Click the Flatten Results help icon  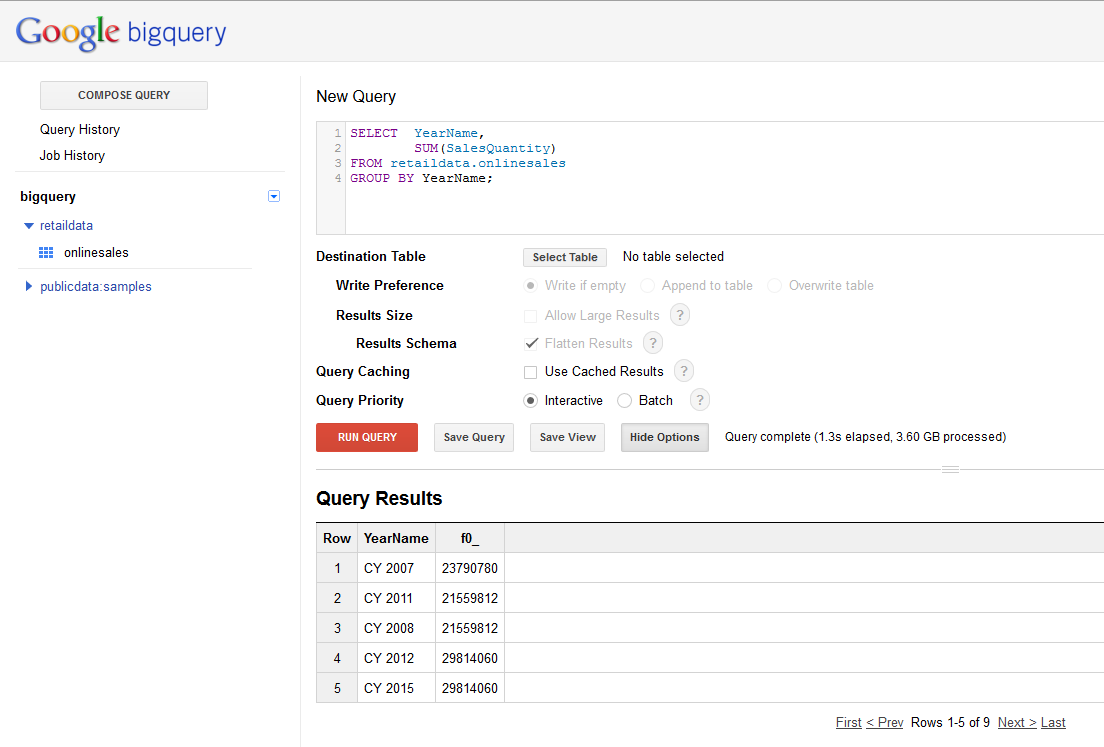point(652,342)
